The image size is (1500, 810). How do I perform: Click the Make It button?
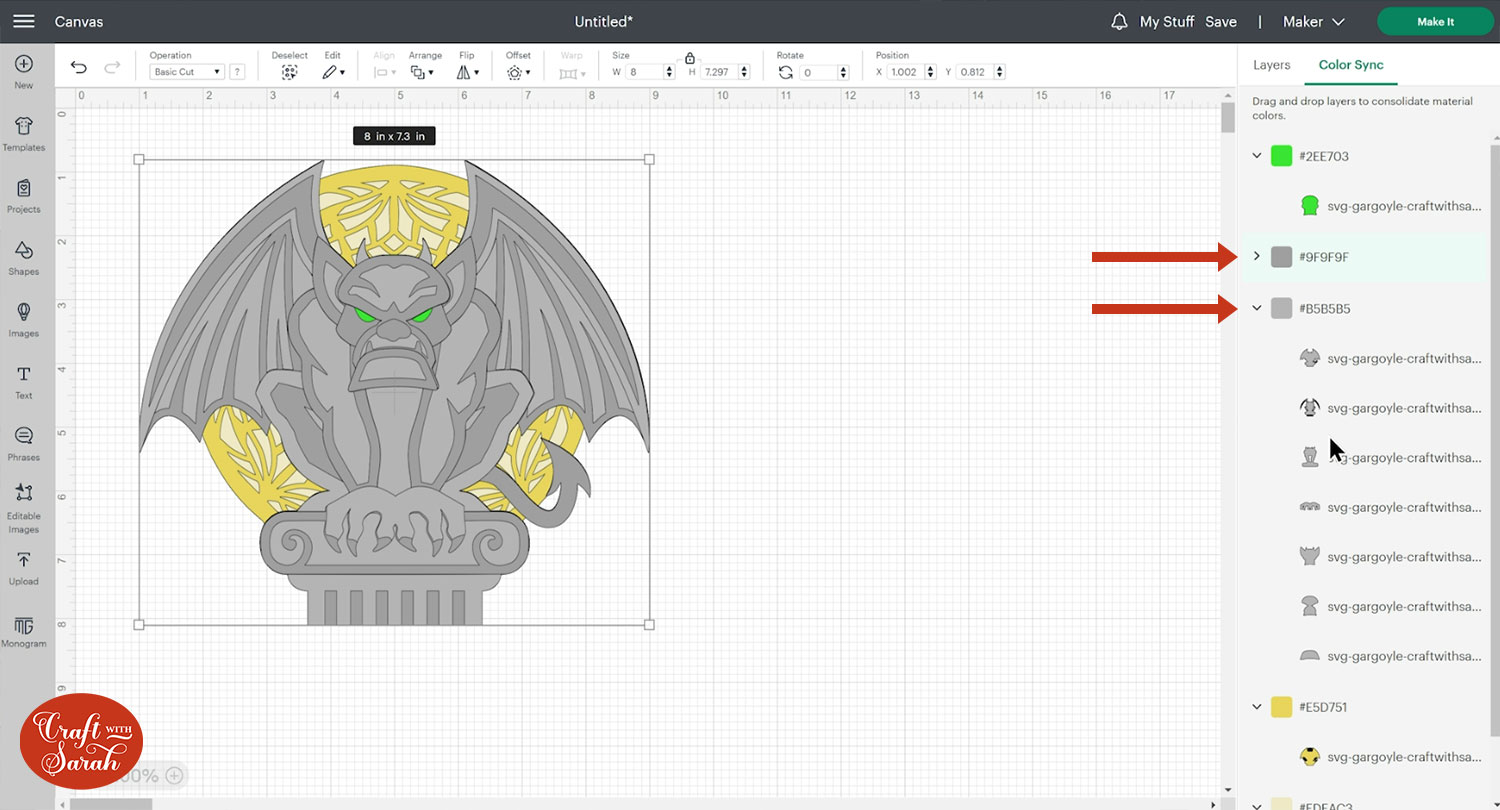pyautogui.click(x=1435, y=21)
